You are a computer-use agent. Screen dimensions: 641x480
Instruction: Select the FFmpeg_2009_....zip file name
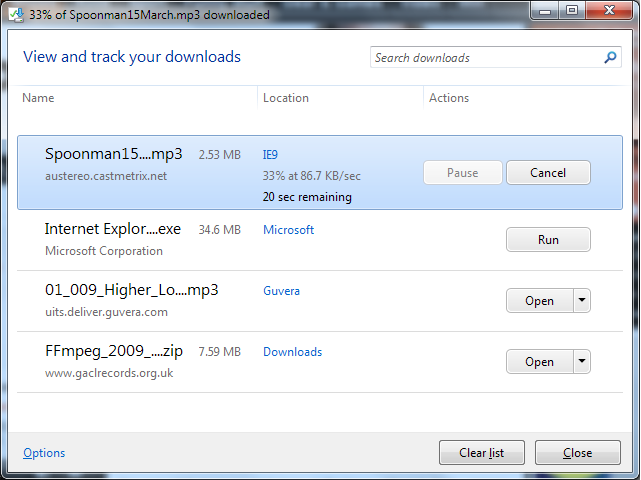114,351
